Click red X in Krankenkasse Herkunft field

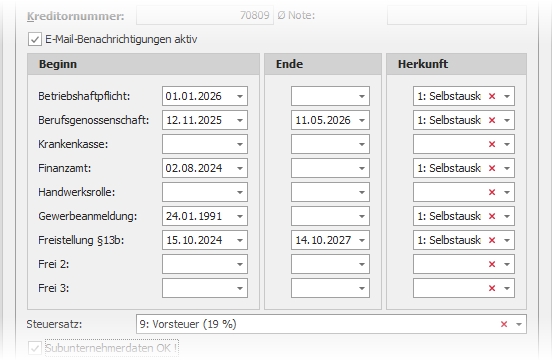pyautogui.click(x=492, y=144)
